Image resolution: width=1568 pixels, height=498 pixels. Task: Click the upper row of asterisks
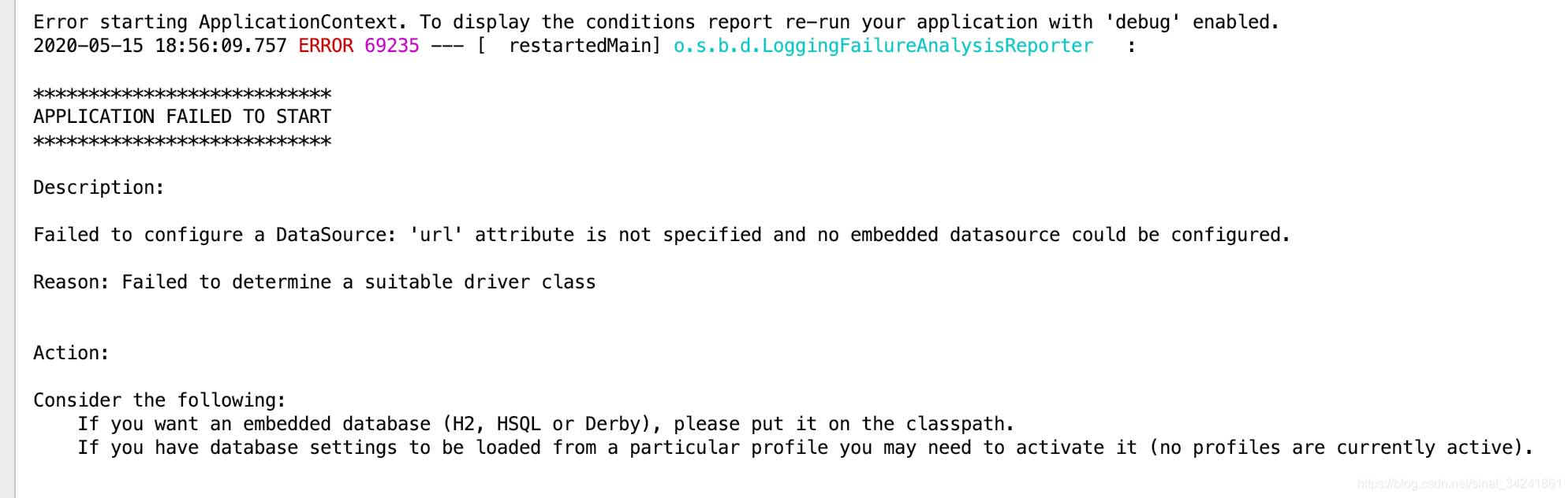[181, 94]
